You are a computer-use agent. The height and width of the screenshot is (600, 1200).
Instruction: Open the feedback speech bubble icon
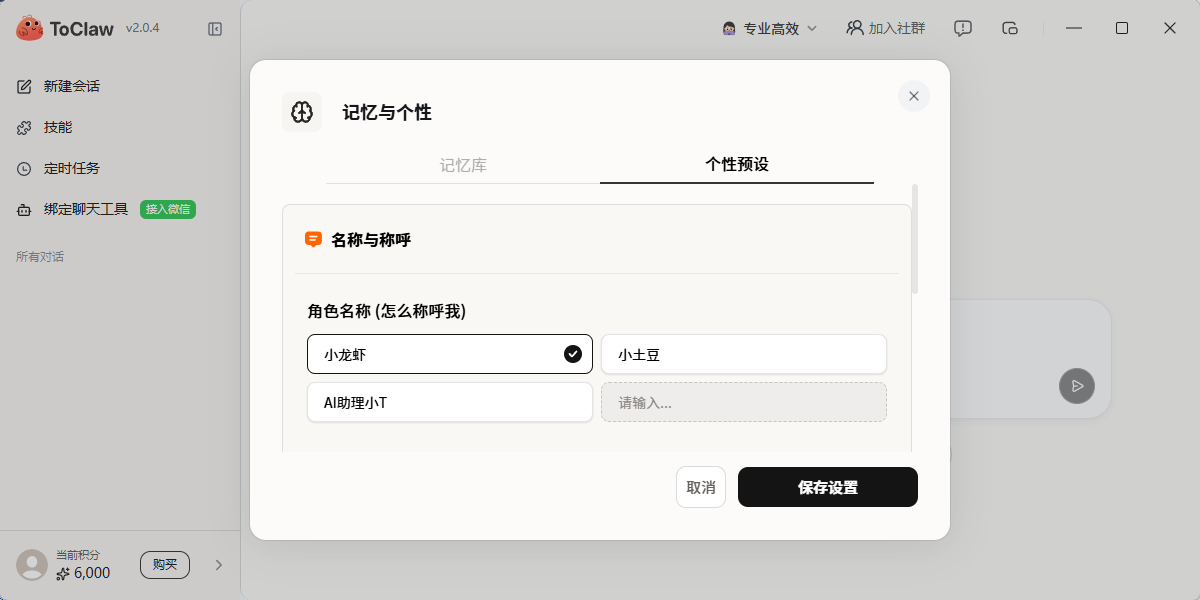click(963, 29)
